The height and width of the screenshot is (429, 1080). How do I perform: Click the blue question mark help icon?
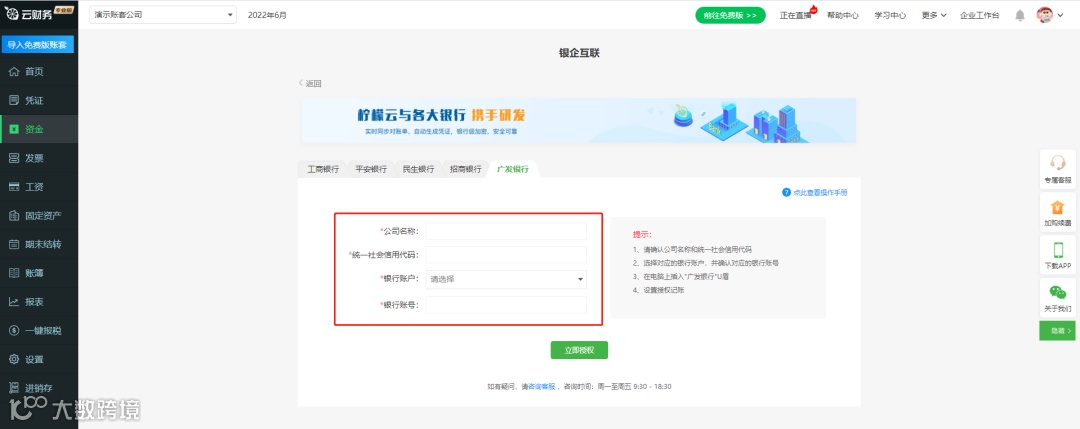click(x=786, y=192)
